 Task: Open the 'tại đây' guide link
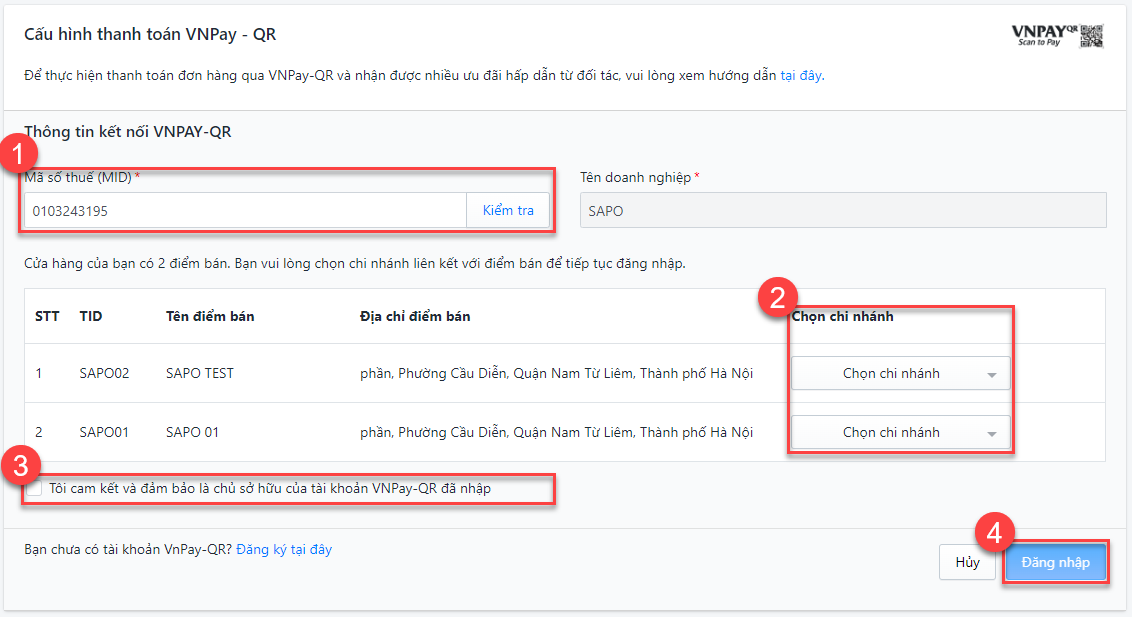pos(801,75)
